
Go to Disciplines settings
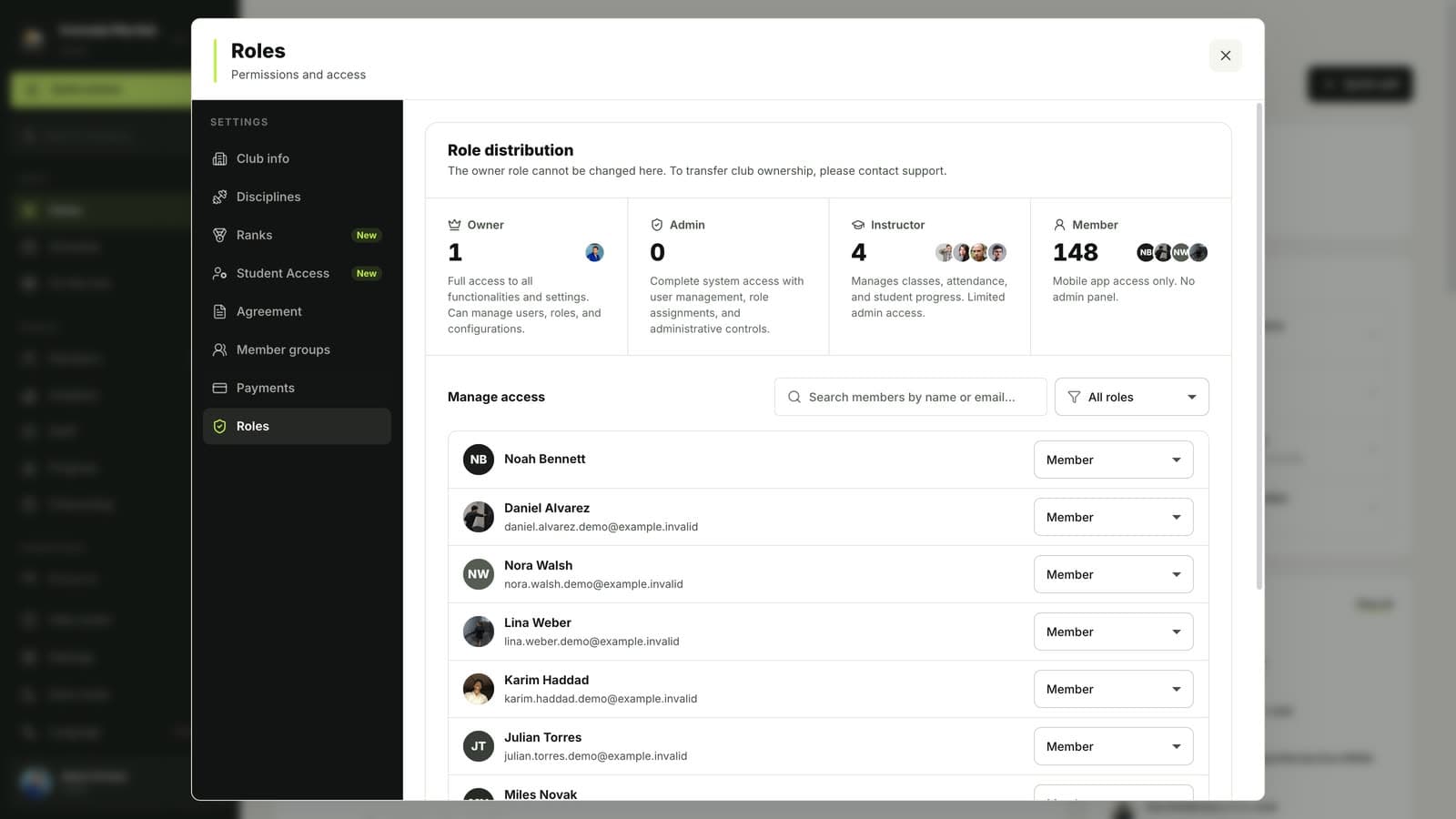click(x=297, y=197)
